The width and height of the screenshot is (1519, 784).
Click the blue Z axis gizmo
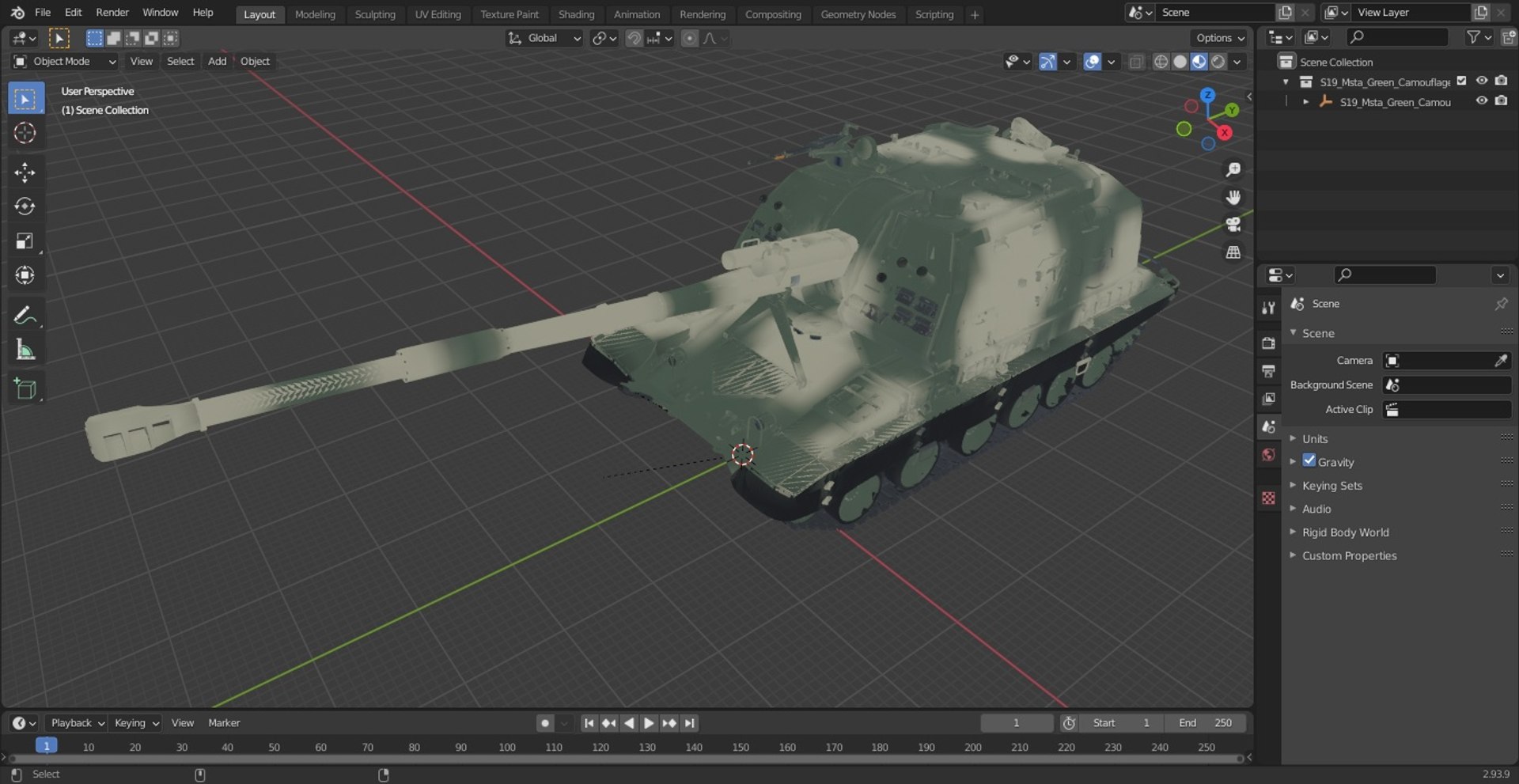1207,95
